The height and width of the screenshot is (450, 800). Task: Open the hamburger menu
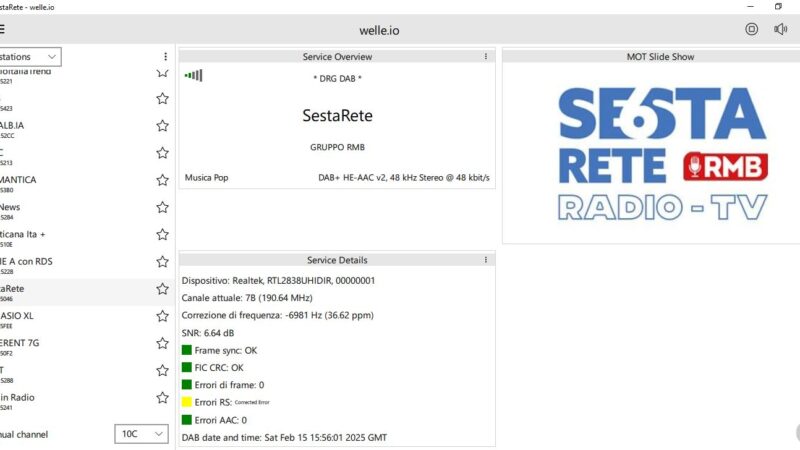click(x=2, y=30)
